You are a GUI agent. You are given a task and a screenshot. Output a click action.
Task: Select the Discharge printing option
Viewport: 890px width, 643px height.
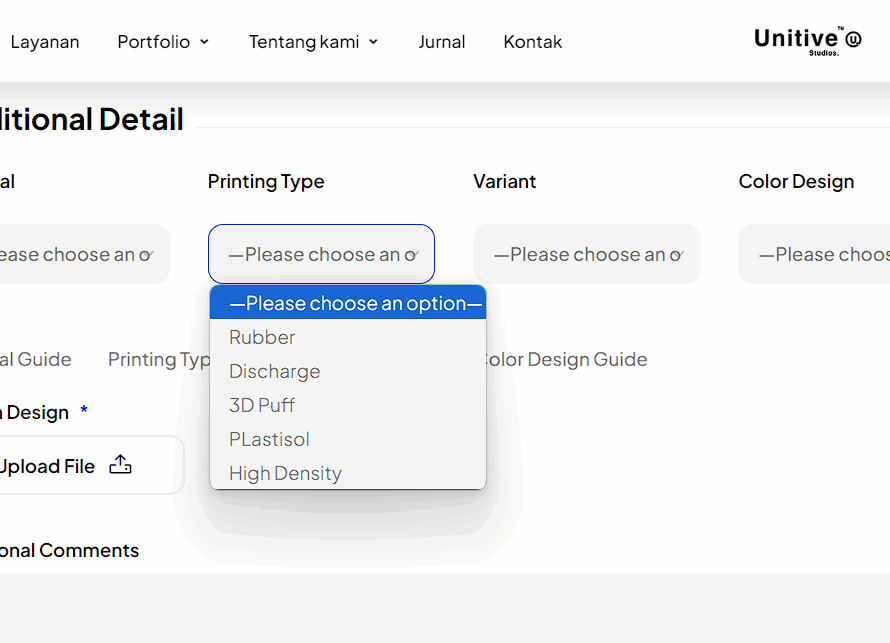click(x=274, y=371)
